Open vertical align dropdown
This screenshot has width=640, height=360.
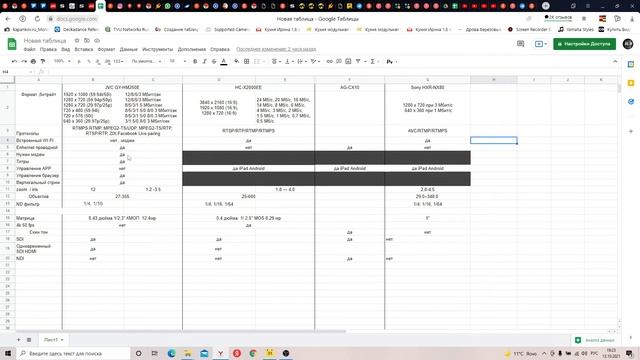tap(289, 62)
